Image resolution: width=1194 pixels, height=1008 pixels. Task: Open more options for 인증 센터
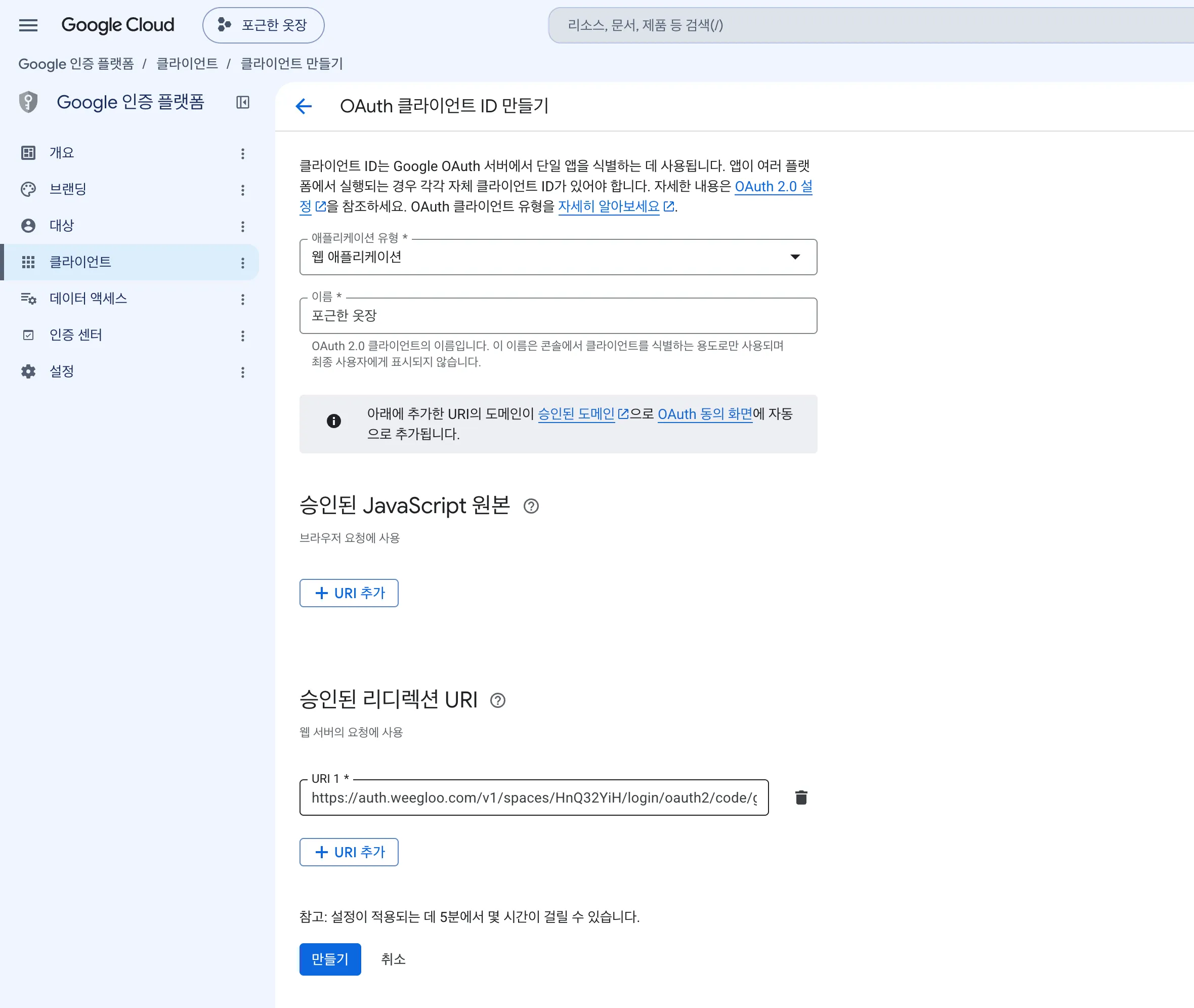[243, 337]
